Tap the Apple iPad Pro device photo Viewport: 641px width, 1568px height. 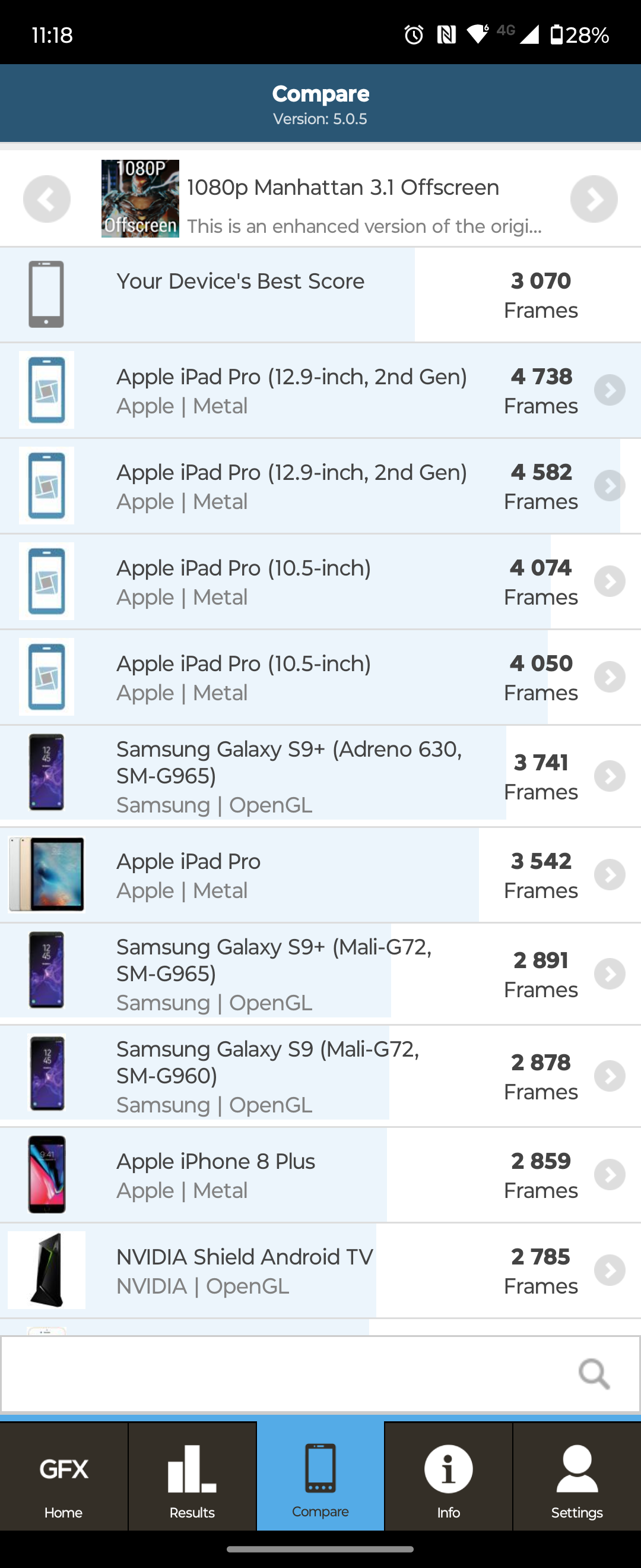coord(47,875)
